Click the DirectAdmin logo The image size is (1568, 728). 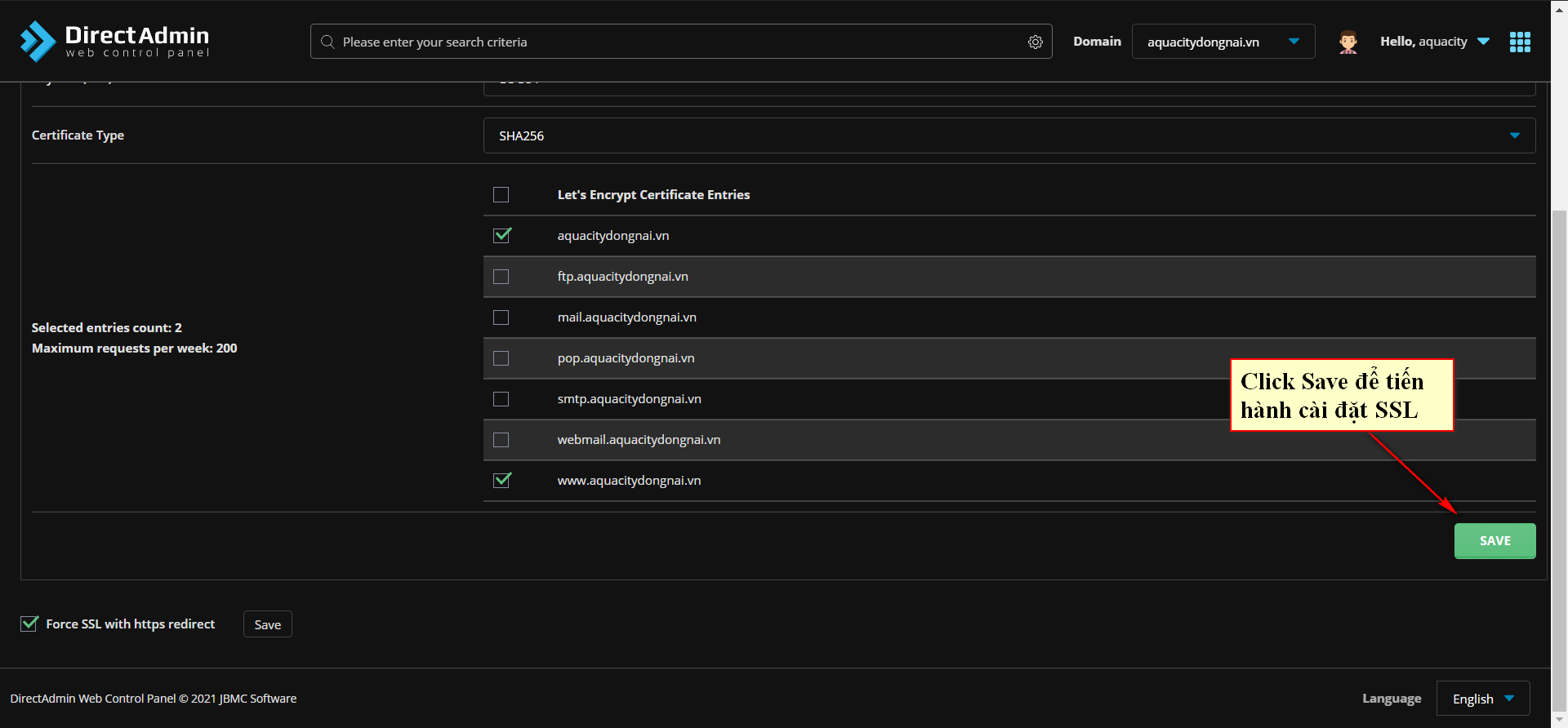pyautogui.click(x=114, y=41)
